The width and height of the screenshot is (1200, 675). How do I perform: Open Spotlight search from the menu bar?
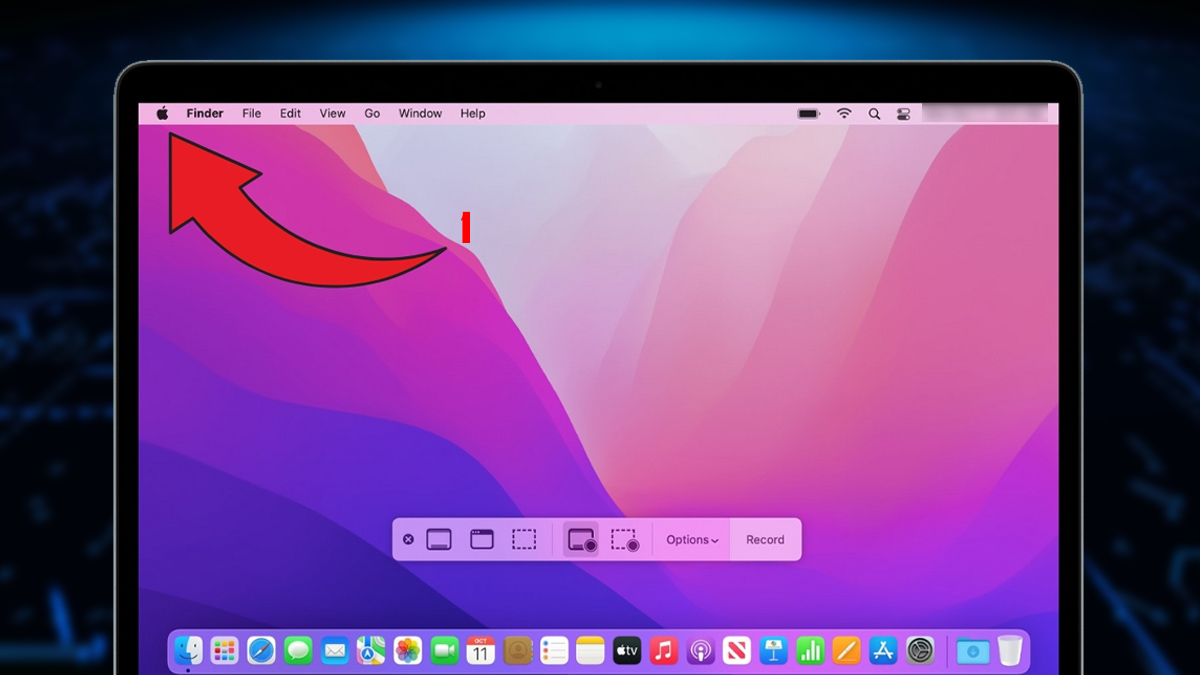point(874,113)
